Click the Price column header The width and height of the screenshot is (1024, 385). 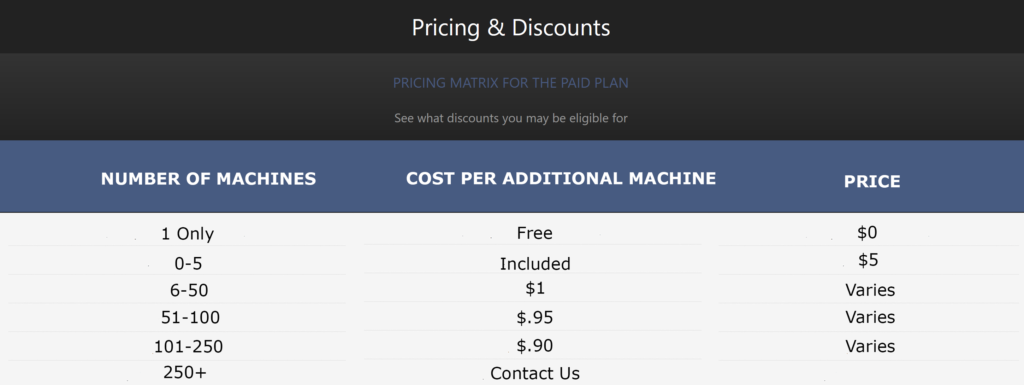(x=872, y=181)
